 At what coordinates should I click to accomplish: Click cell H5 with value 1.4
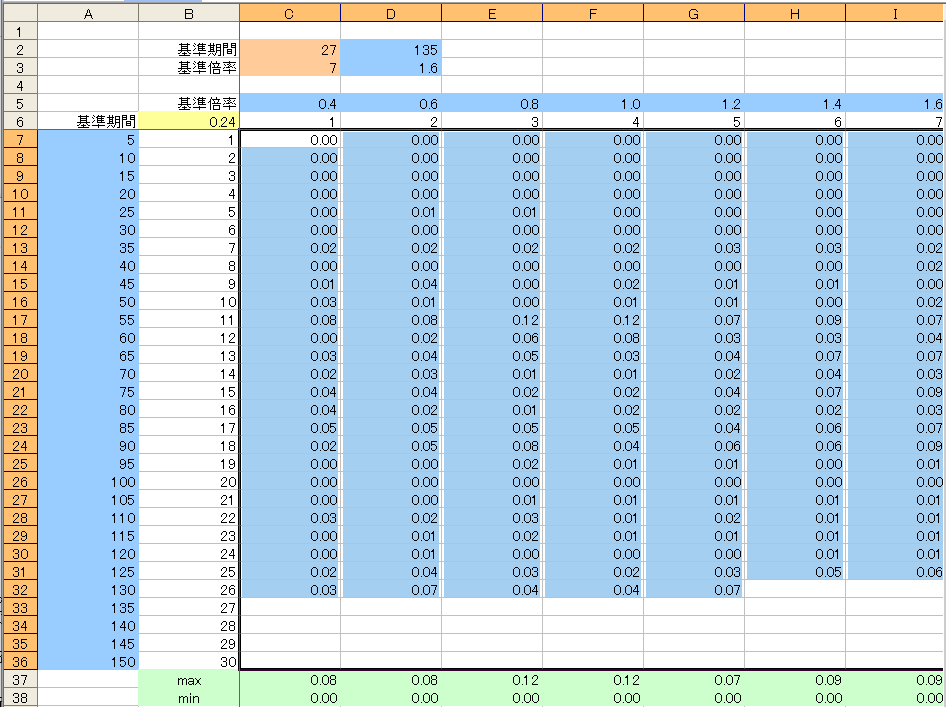coord(795,104)
